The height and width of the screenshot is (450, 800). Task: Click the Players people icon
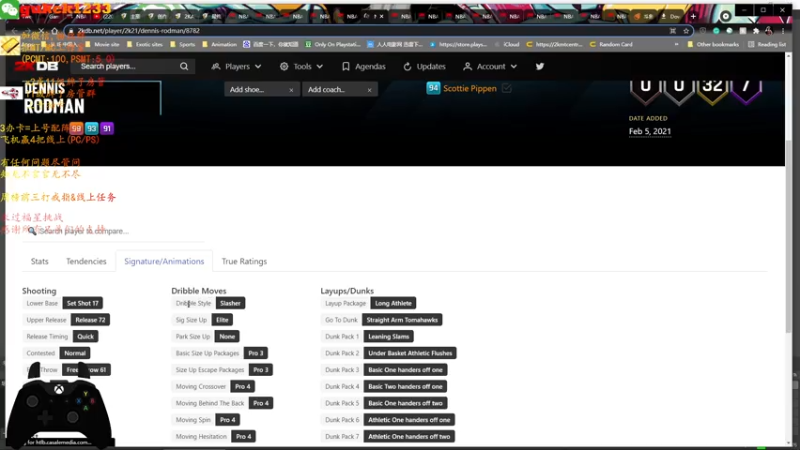point(216,66)
